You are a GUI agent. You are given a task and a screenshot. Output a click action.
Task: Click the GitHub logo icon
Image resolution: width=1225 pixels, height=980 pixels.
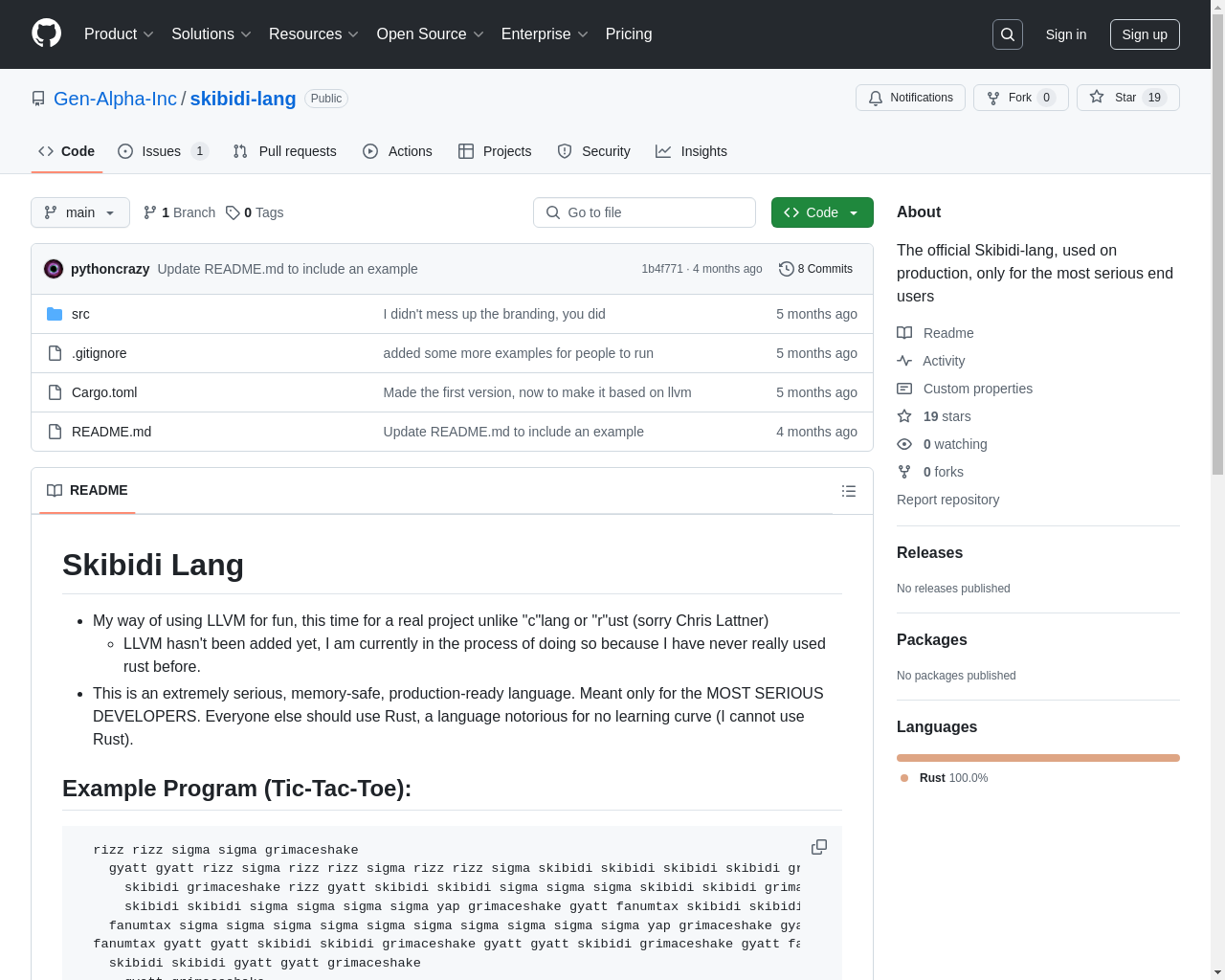[x=46, y=33]
